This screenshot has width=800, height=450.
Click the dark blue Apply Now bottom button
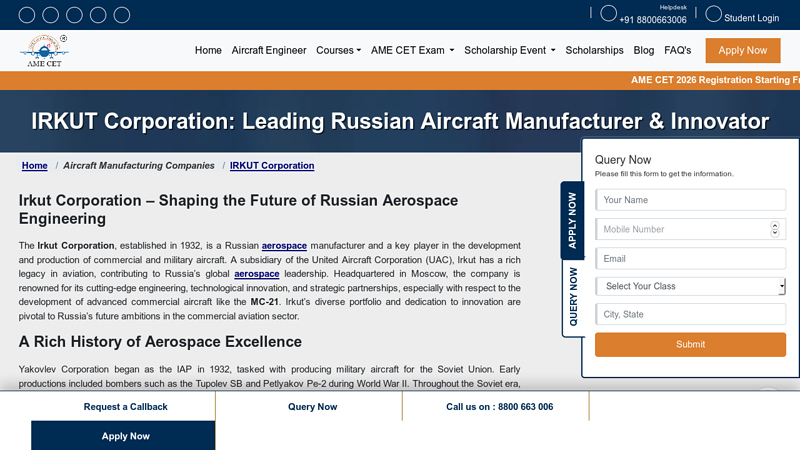coord(123,436)
